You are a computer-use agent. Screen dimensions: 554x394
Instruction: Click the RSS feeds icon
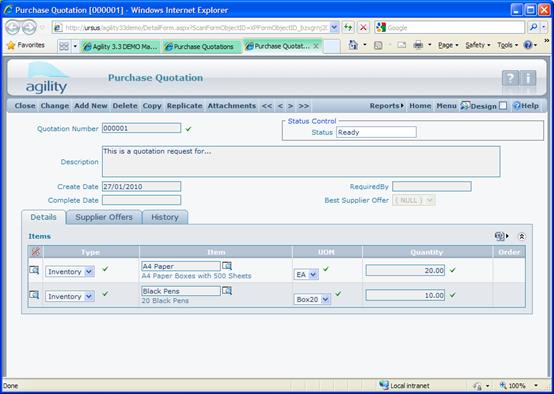[x=378, y=45]
